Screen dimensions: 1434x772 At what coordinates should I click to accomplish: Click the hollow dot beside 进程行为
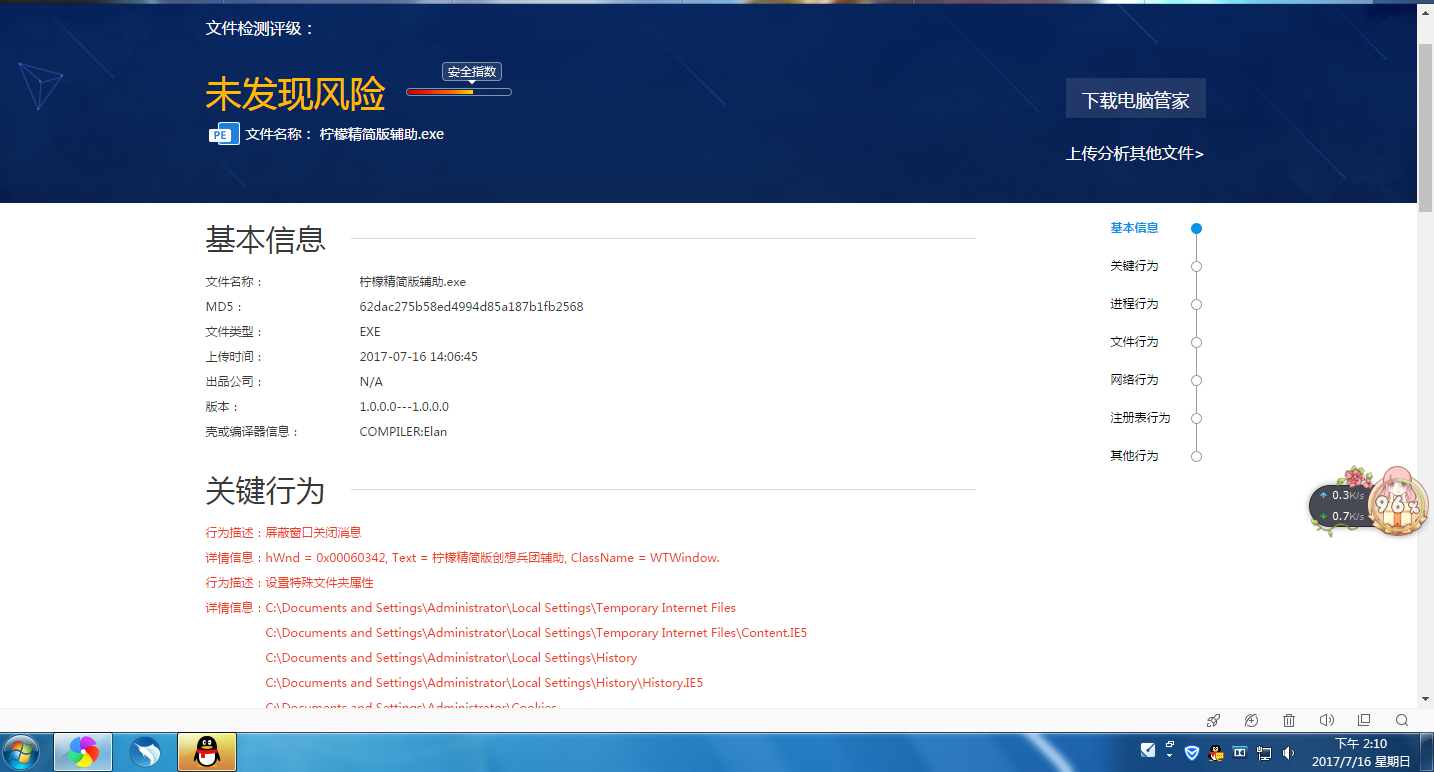tap(1196, 304)
